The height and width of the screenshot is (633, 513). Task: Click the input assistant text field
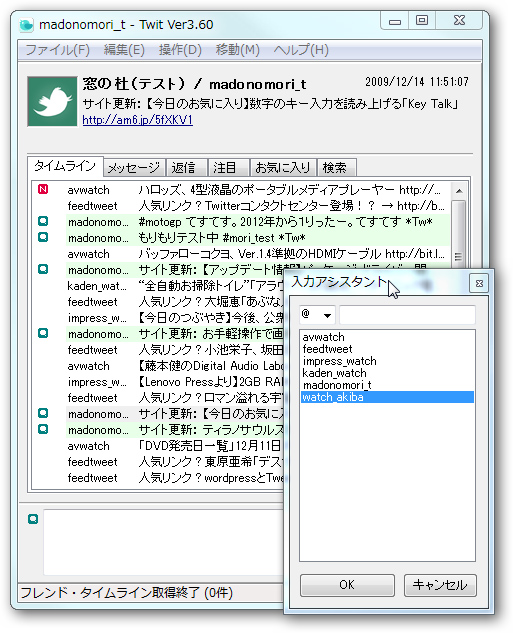pos(407,315)
